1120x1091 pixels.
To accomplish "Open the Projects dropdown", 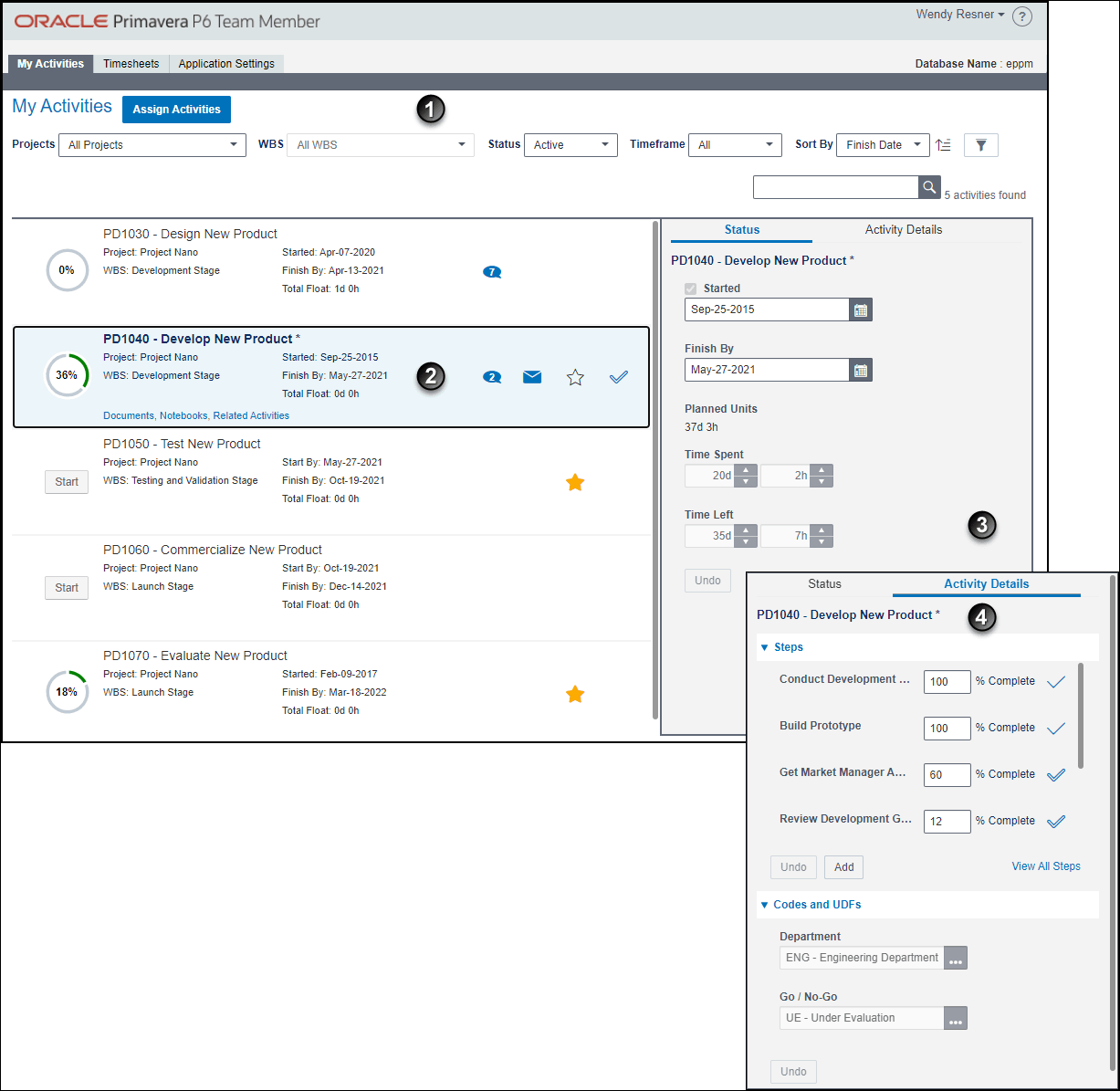I will click(152, 145).
